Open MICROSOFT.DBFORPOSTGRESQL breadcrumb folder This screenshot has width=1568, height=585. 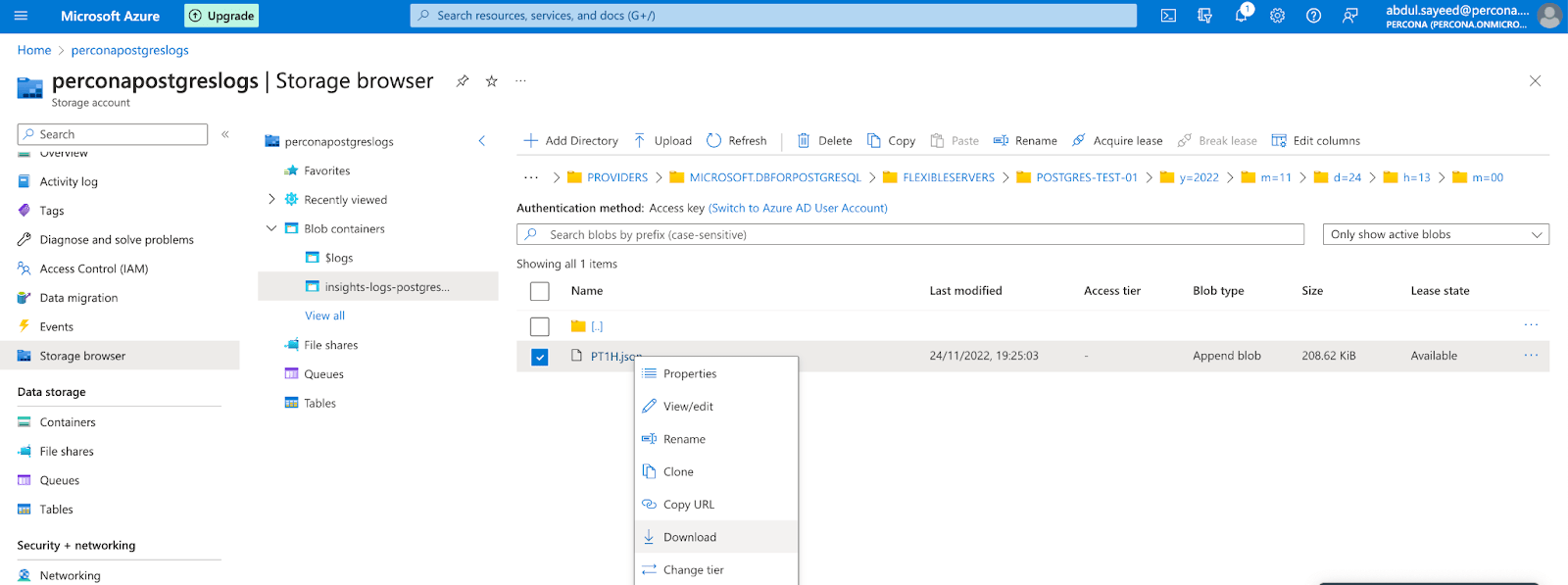click(775, 177)
